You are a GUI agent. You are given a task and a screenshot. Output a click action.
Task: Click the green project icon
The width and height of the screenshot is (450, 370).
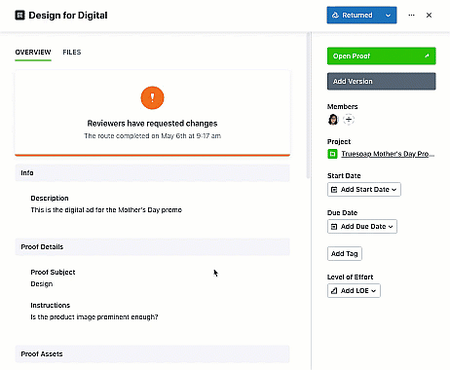tap(332, 154)
